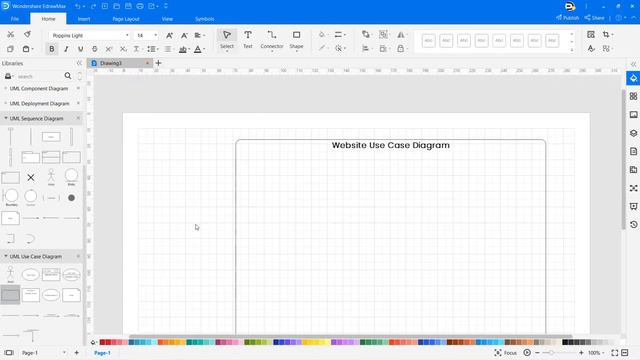Image resolution: width=640 pixels, height=360 pixels.
Task: Decrease font size with the A- icon
Action: point(184,36)
